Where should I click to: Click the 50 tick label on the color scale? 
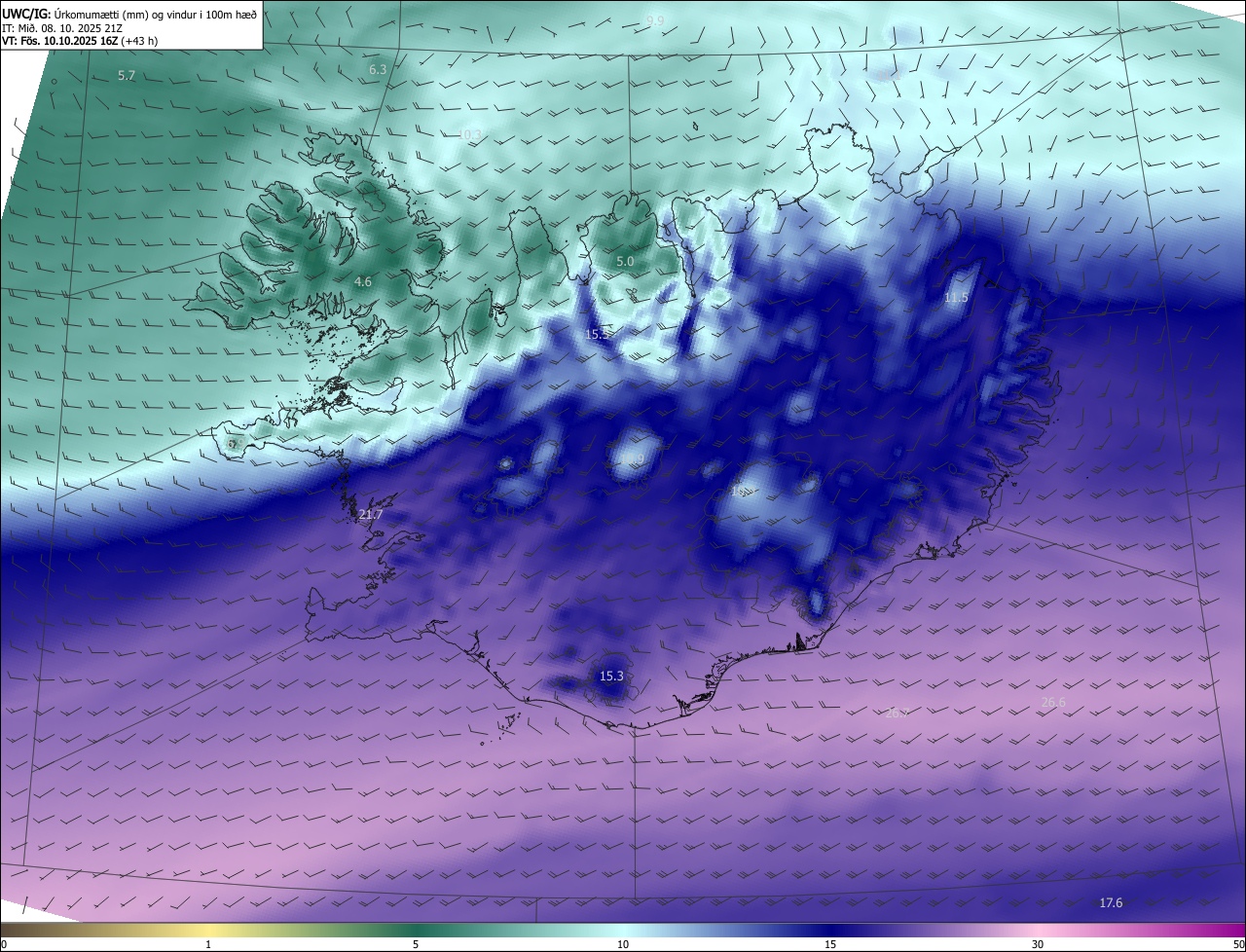coord(1238,944)
